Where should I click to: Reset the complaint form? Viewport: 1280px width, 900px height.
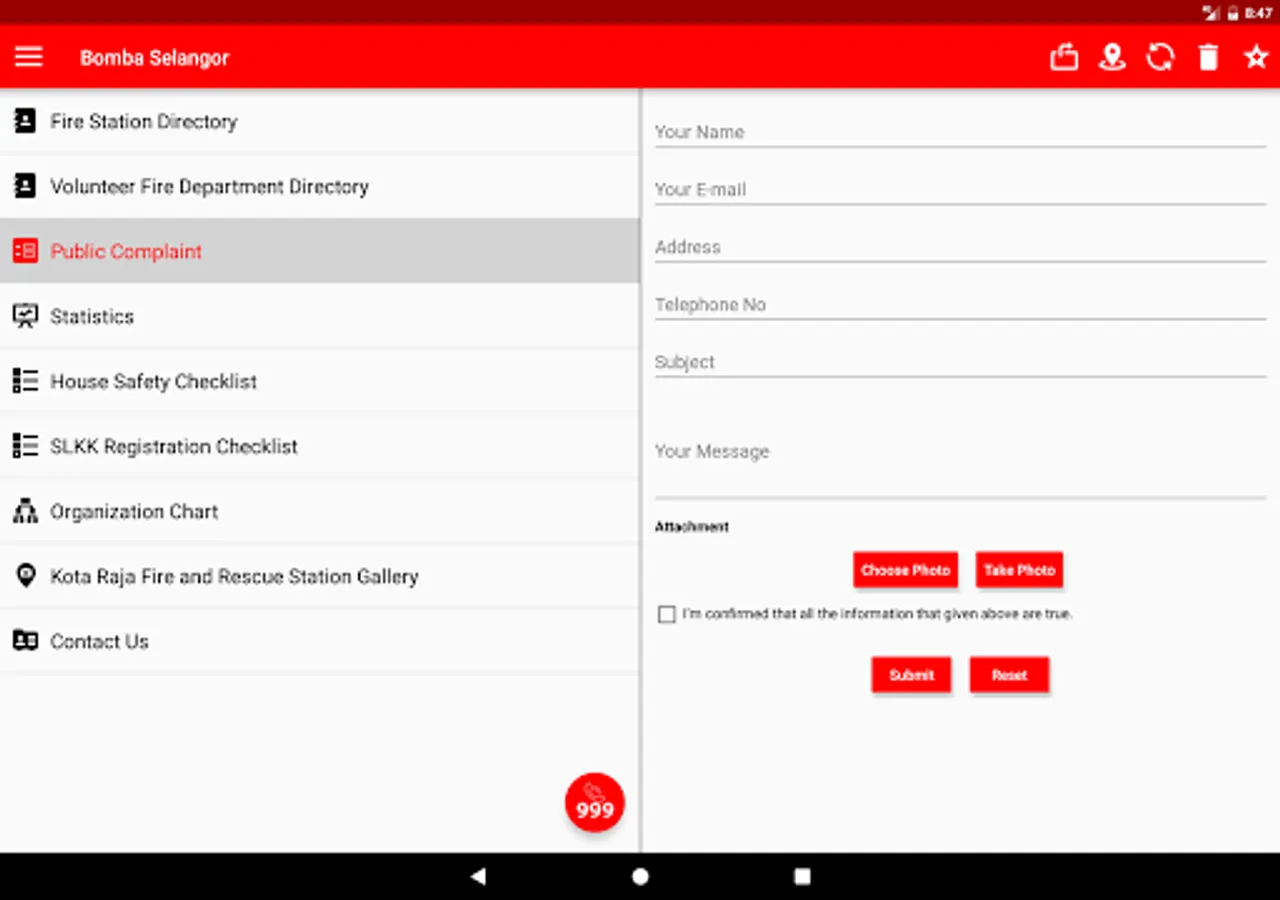1009,675
